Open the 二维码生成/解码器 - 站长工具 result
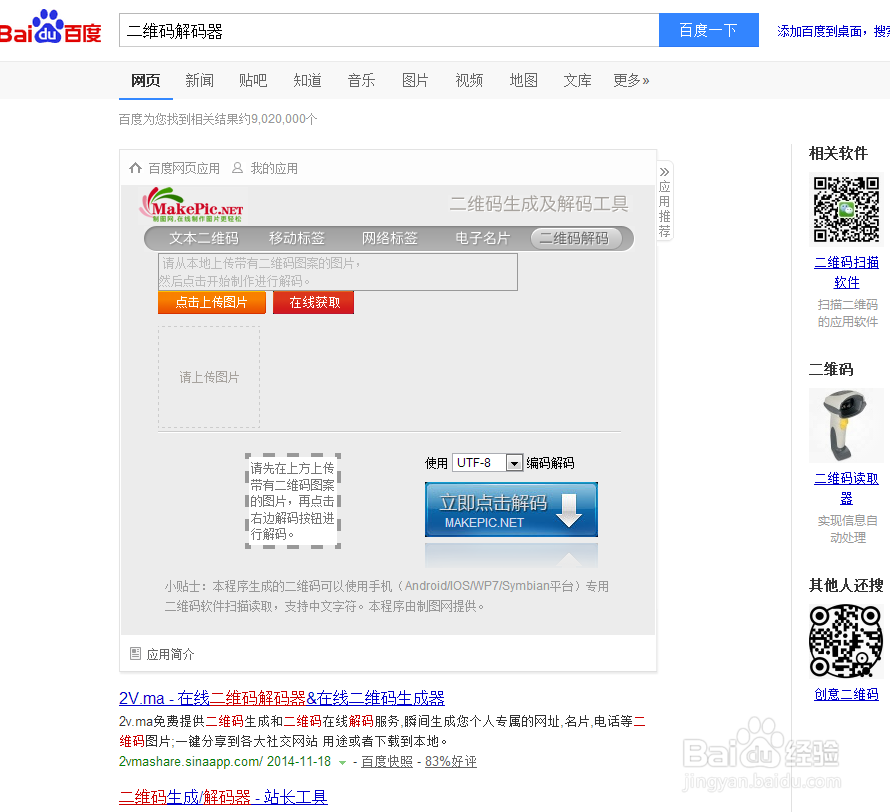Viewport: 890px width, 812px height. pyautogui.click(x=223, y=797)
